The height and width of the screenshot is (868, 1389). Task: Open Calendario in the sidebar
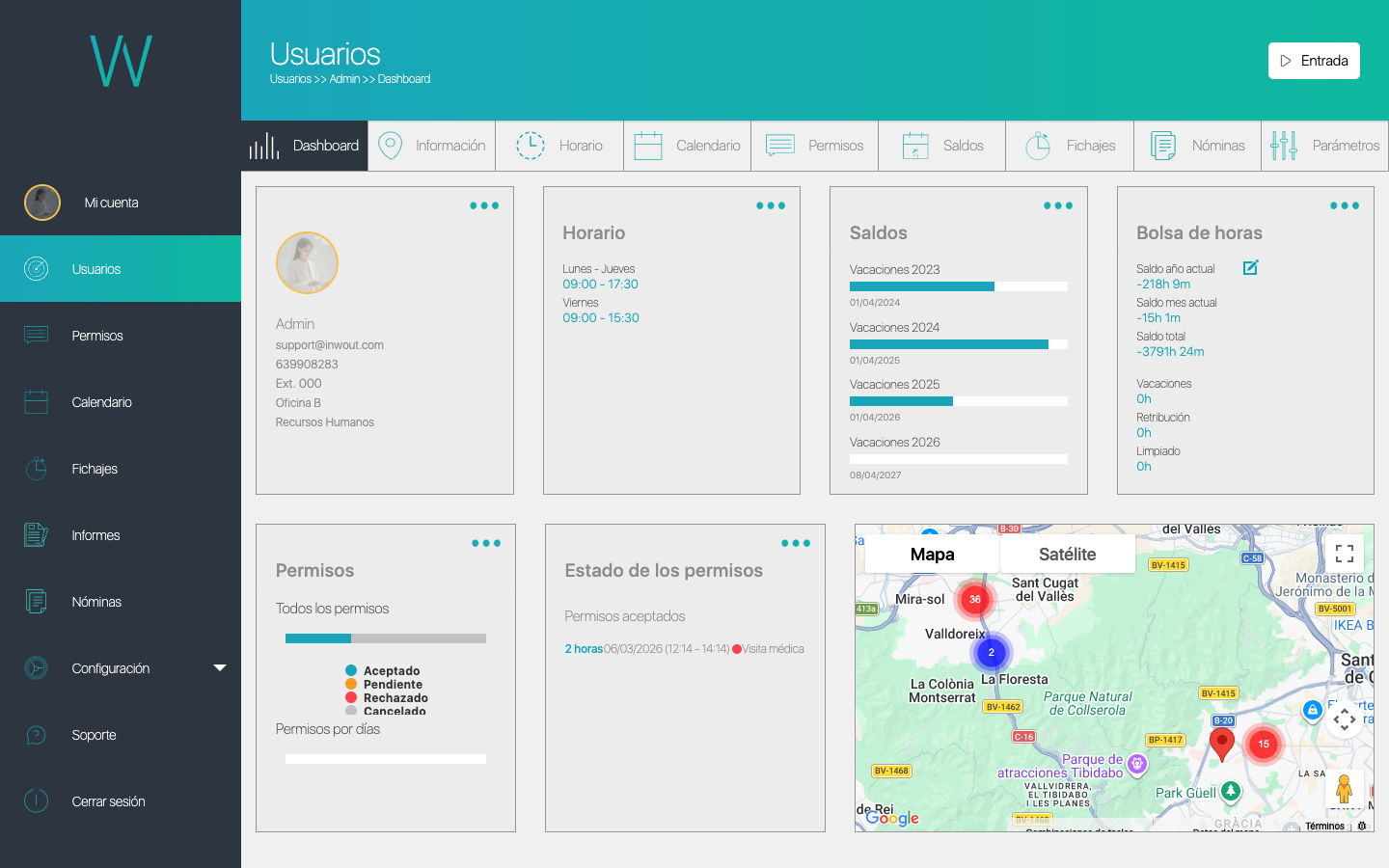coord(121,402)
